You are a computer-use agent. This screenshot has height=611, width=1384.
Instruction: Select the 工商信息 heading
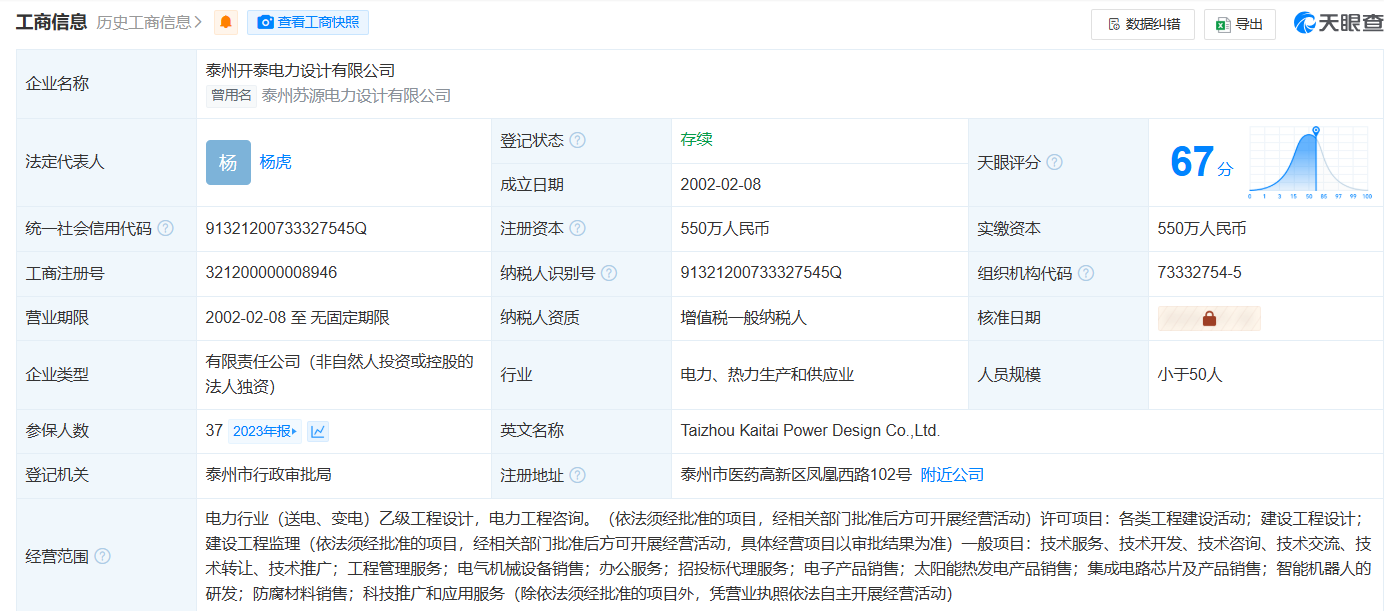(x=51, y=22)
